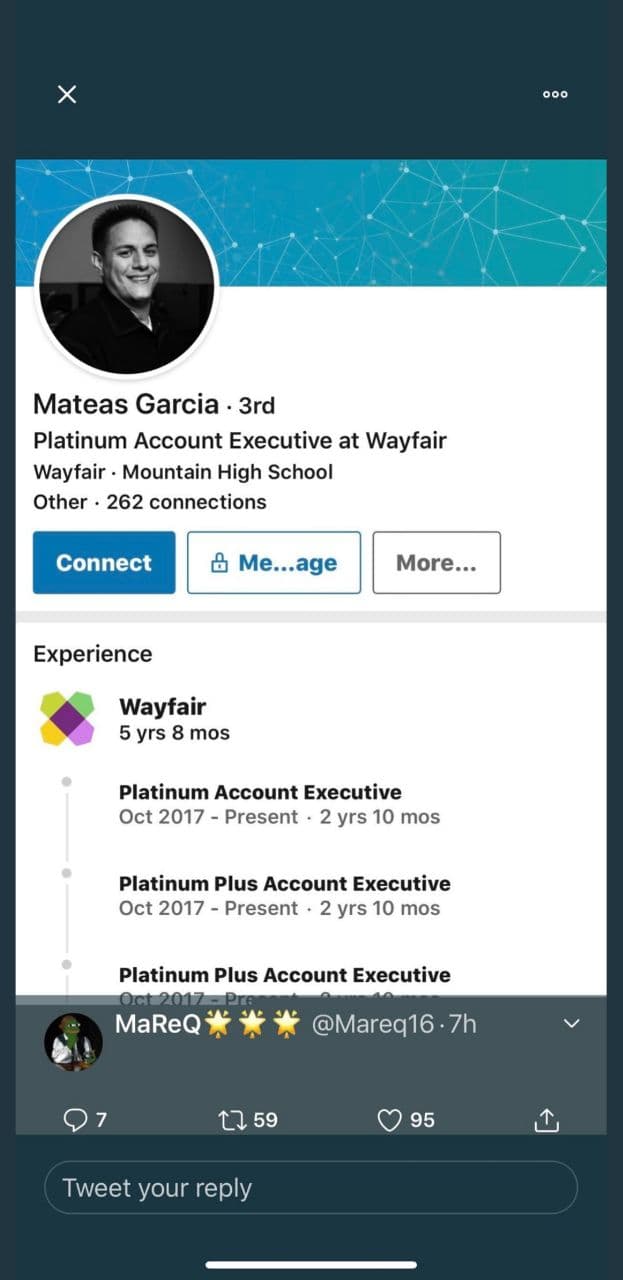The height and width of the screenshot is (1280, 623).
Task: Tap the Mateas Garcia name heading
Action: point(126,404)
